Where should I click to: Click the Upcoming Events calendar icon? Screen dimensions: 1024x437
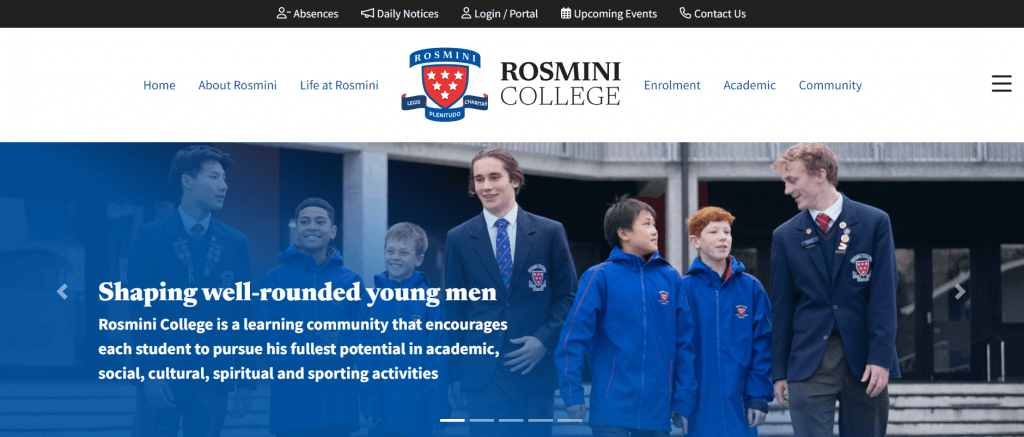tap(566, 13)
